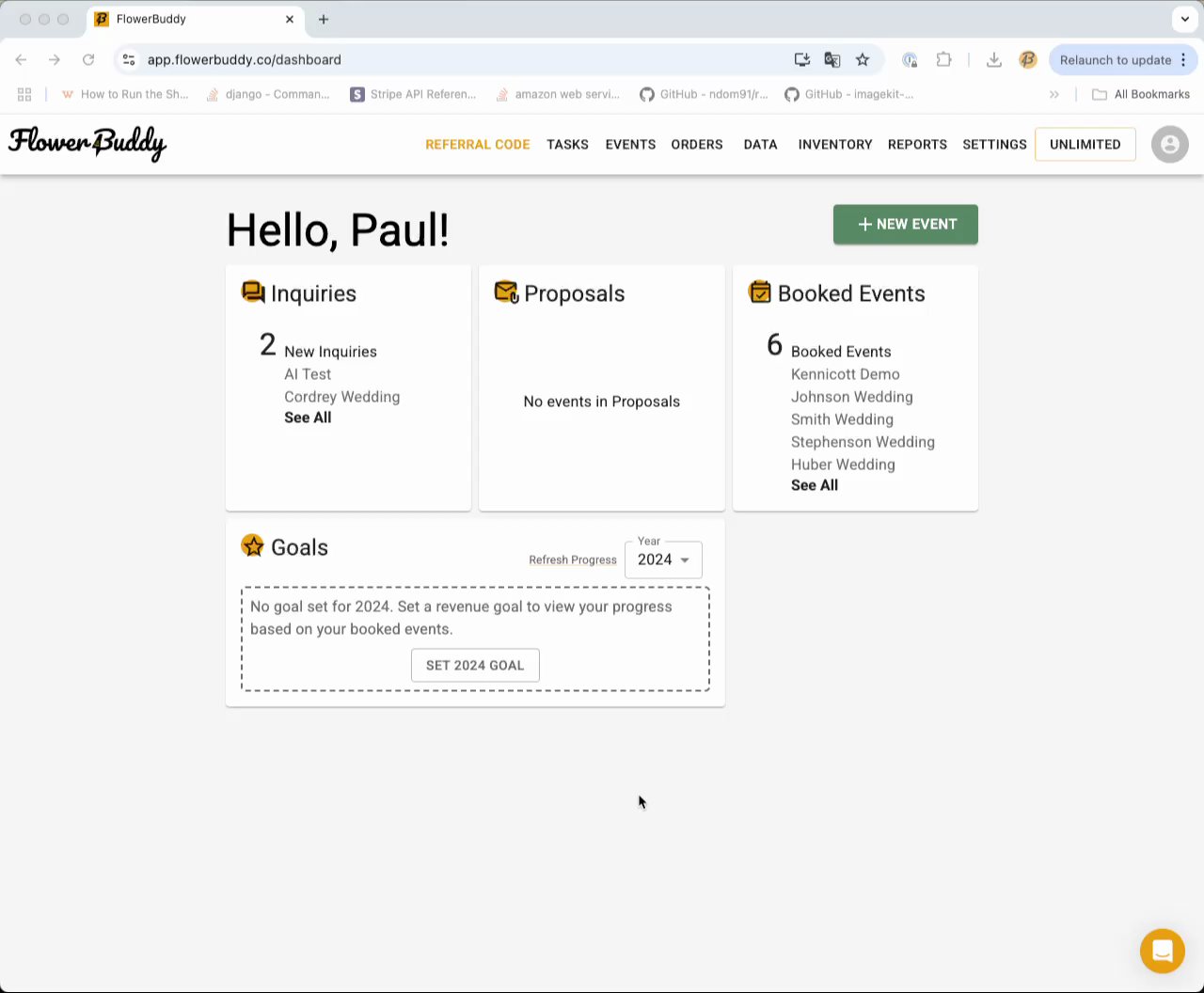The height and width of the screenshot is (993, 1204).
Task: Go back with the browser back arrow
Action: click(x=21, y=59)
